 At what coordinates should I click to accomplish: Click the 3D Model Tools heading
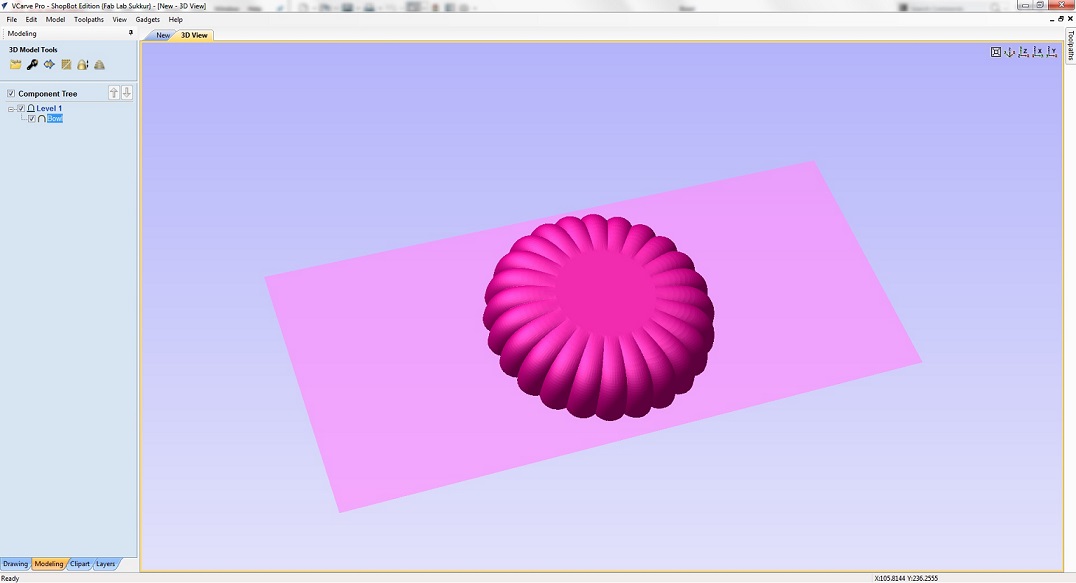pyautogui.click(x=33, y=49)
